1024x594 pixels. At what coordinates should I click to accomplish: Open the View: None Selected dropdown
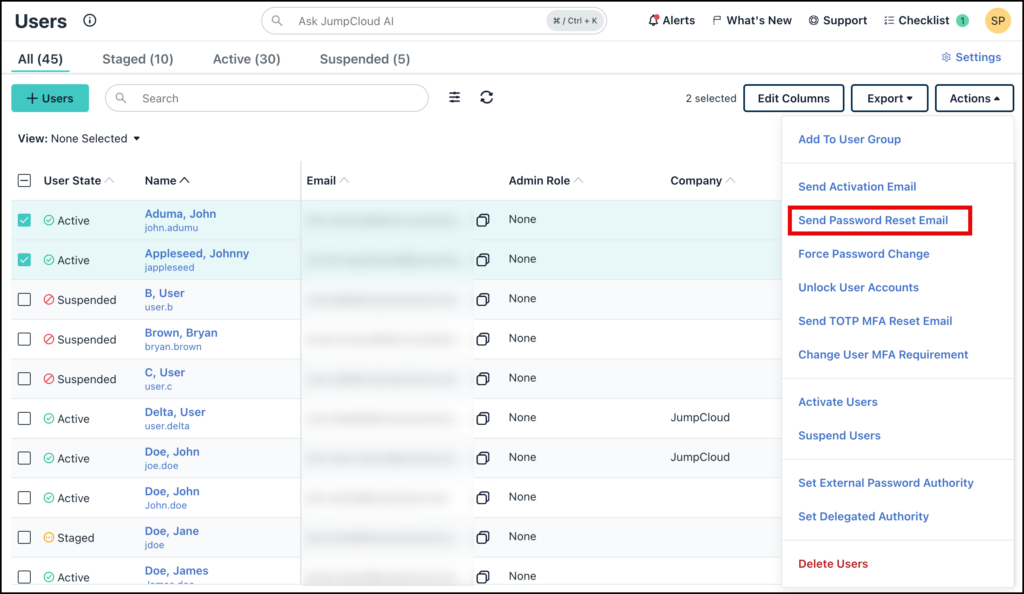[78, 138]
